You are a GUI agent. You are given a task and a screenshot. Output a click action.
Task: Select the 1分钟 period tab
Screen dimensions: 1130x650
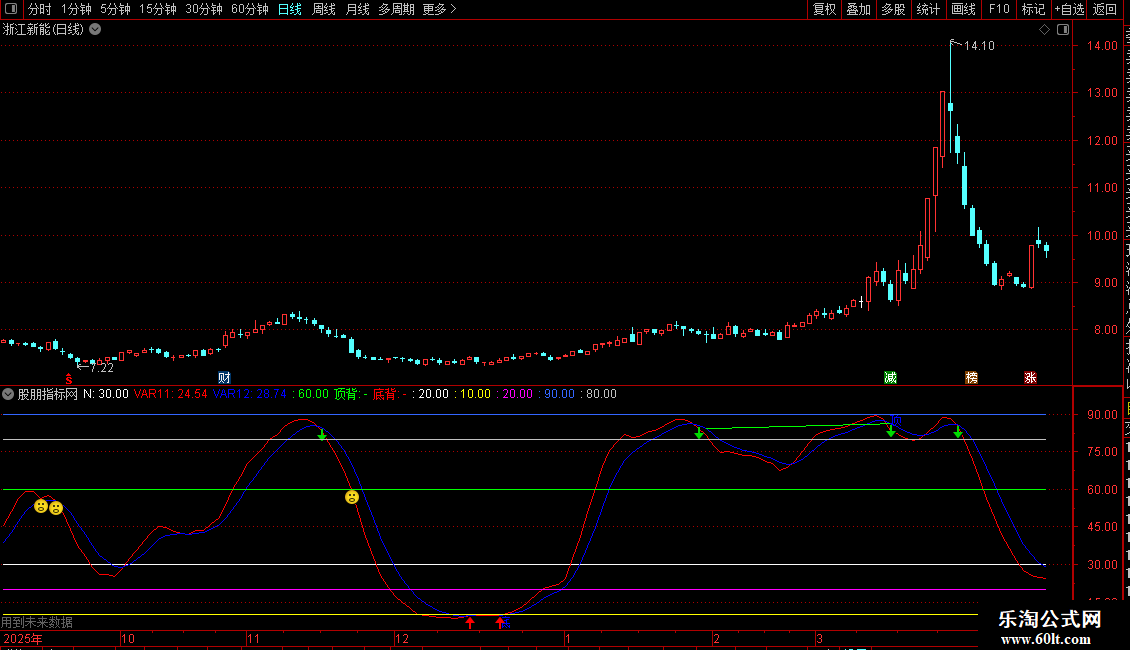pos(76,9)
